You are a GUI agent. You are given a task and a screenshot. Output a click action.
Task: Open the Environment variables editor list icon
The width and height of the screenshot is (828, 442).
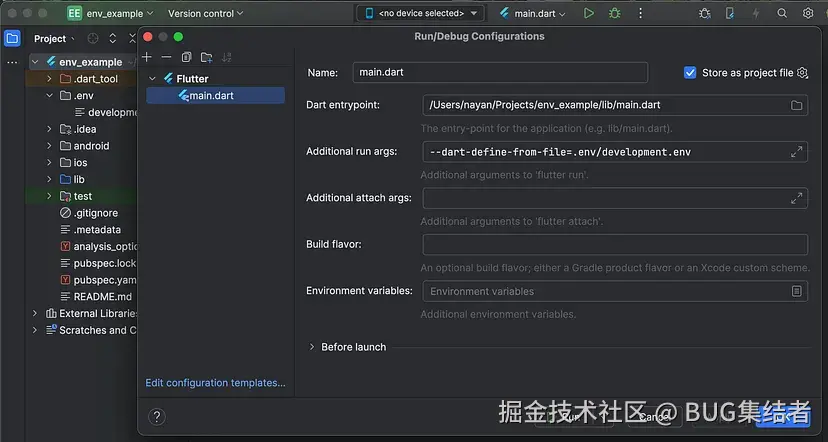click(x=796, y=291)
